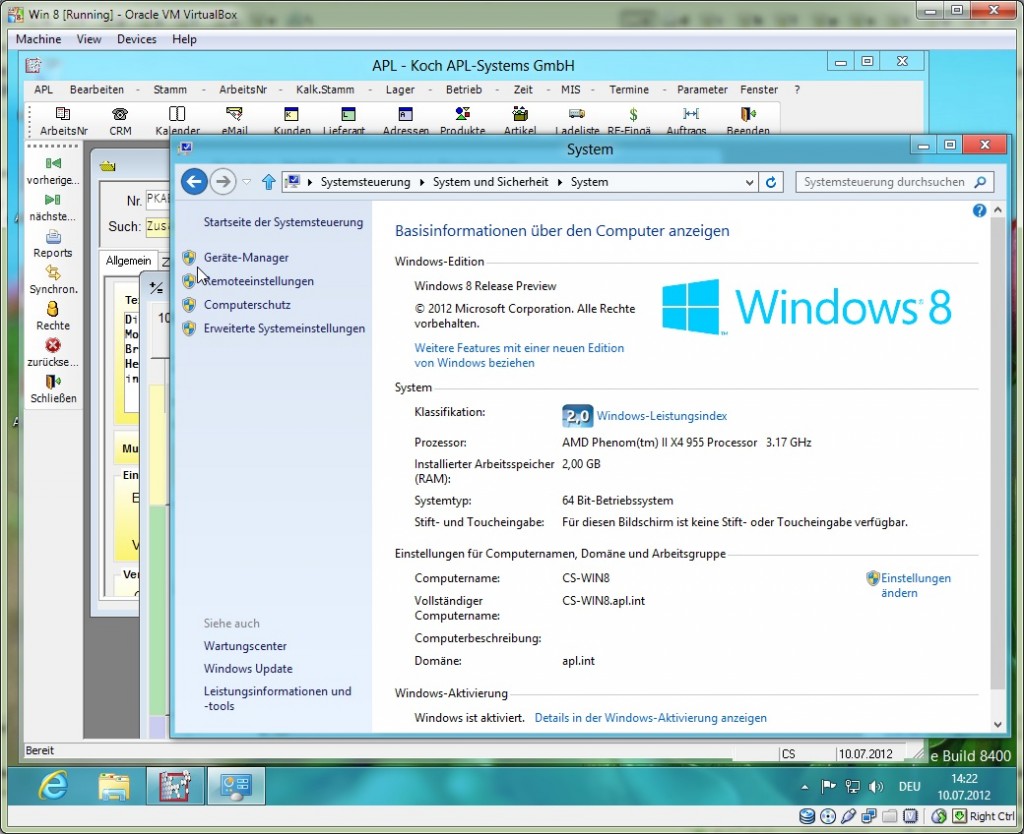Select the Allgemein tab in APL form
The width and height of the screenshot is (1024, 834).
click(x=128, y=261)
